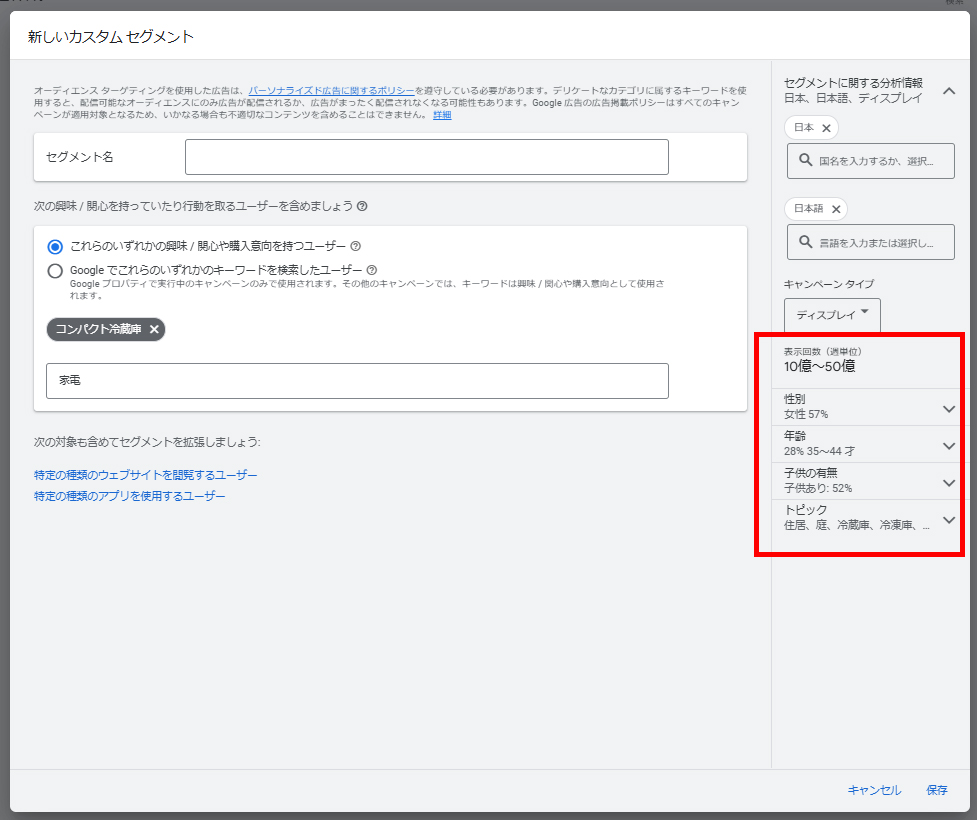977x820 pixels.
Task: Open the パーソナライズド広告に関するポリシー link
Action: click(x=330, y=90)
